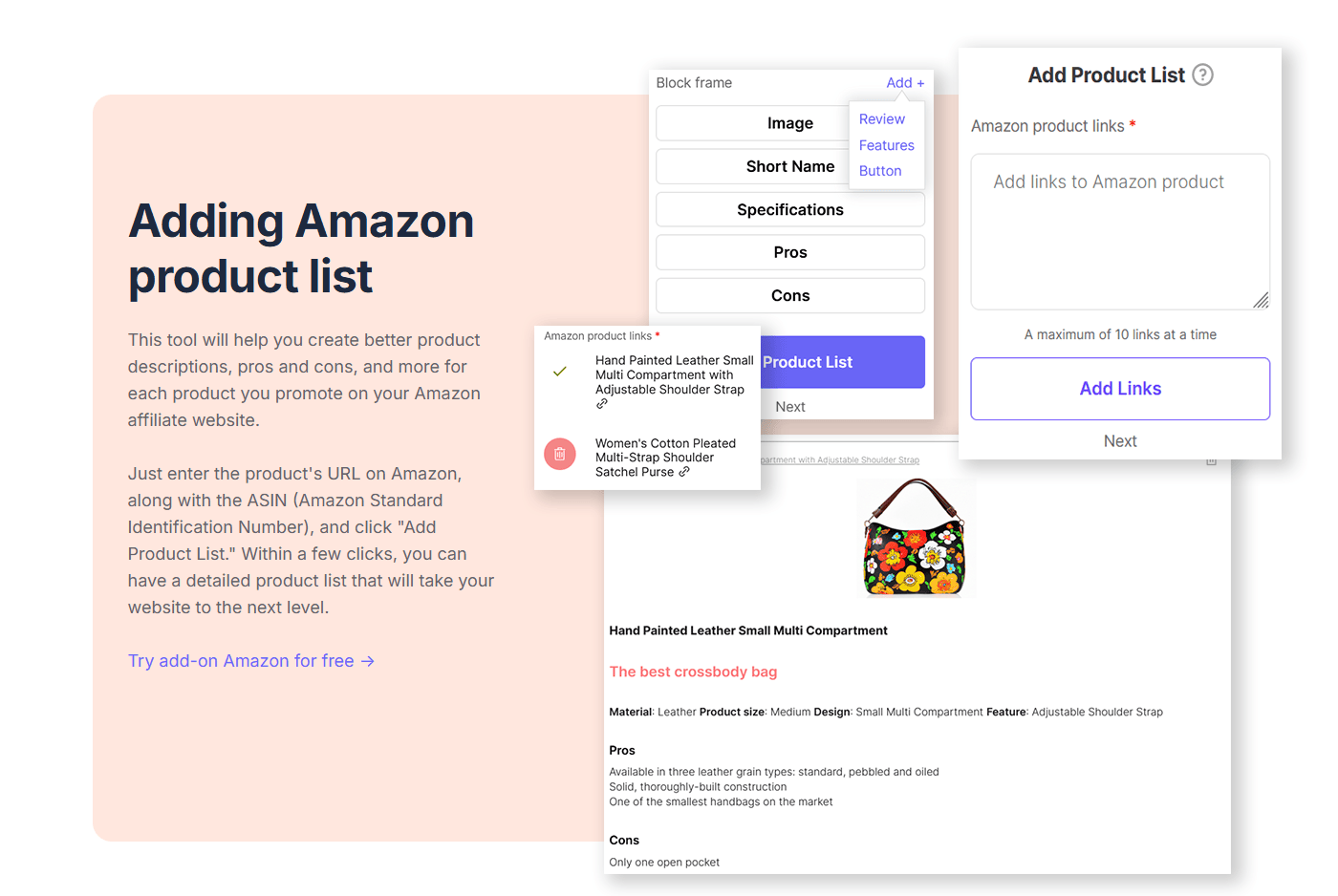Click the green checkmark beside Hand Painted Leather
This screenshot has height=896, width=1338.
coord(560,372)
